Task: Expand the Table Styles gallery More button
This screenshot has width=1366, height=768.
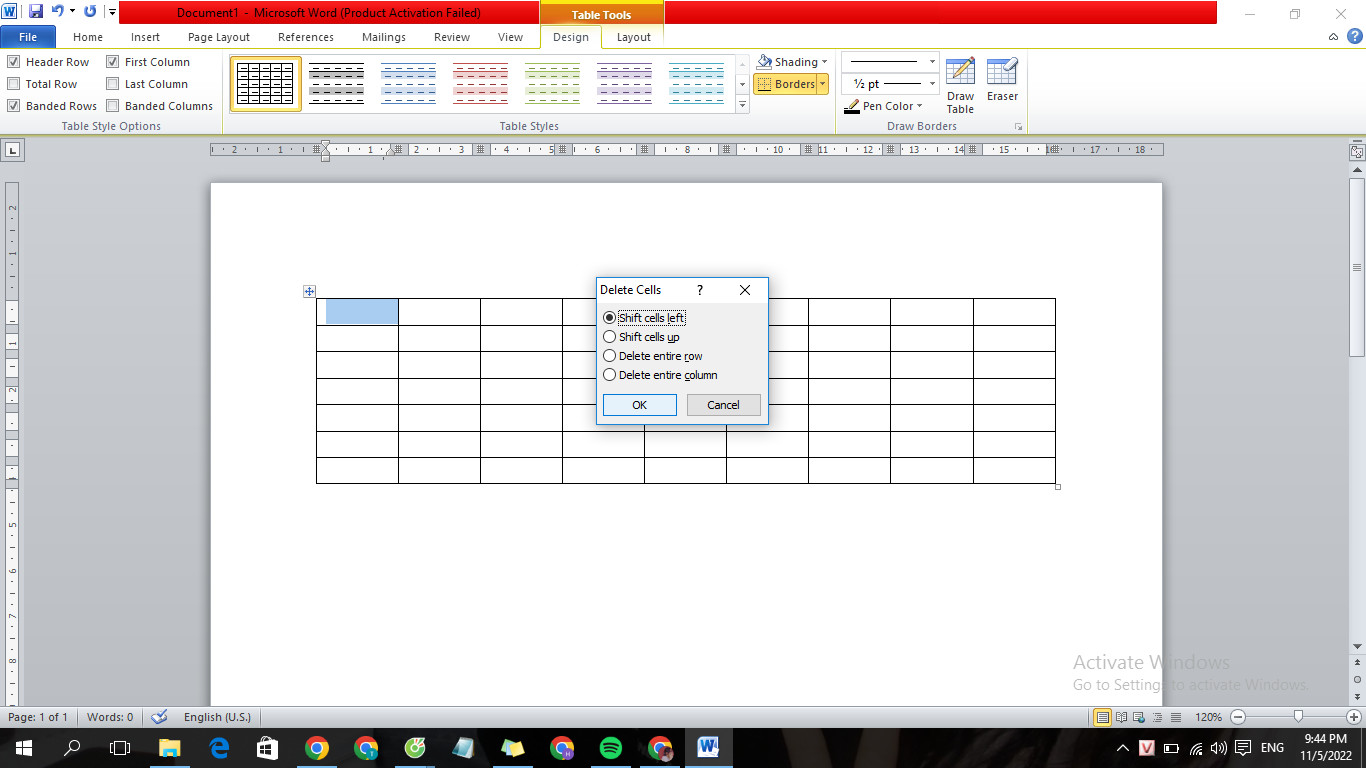Action: point(742,105)
